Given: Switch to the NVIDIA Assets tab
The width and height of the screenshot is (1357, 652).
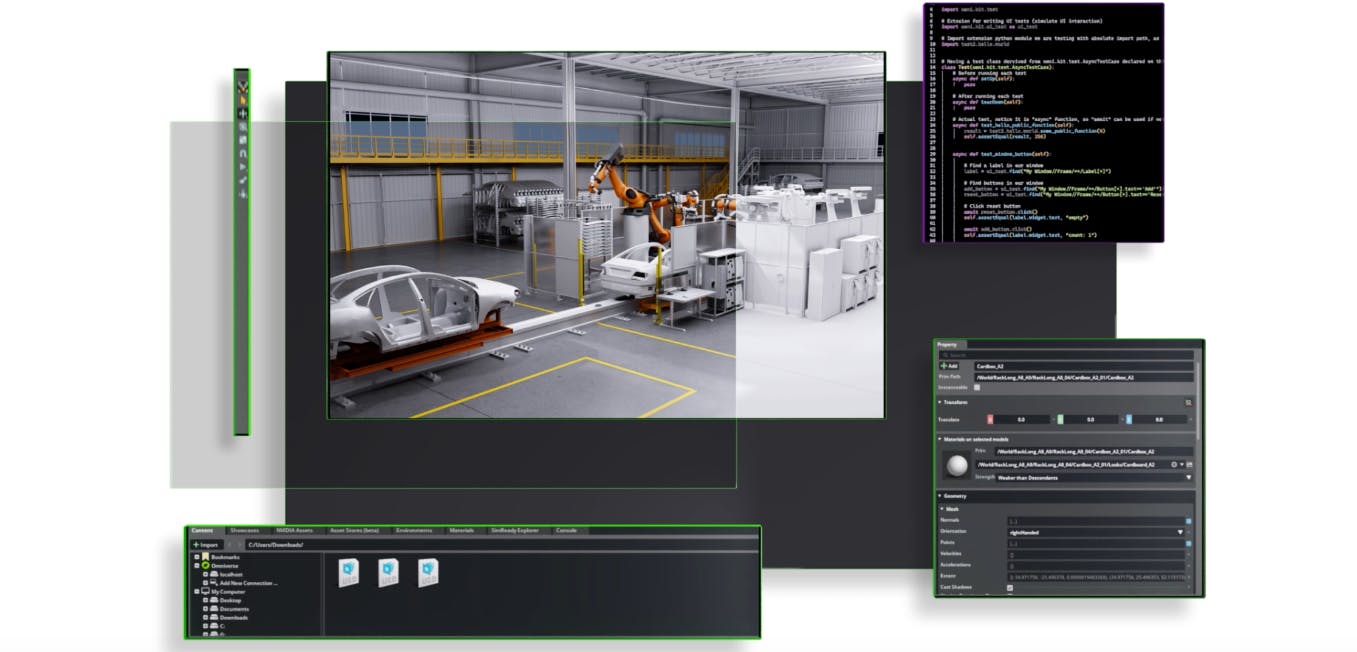Looking at the screenshot, I should [292, 530].
